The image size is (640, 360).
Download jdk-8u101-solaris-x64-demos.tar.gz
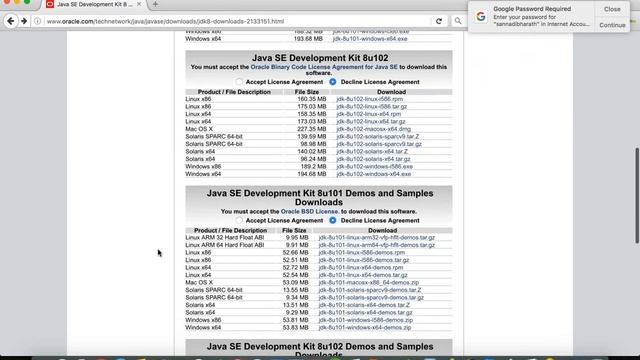point(365,312)
